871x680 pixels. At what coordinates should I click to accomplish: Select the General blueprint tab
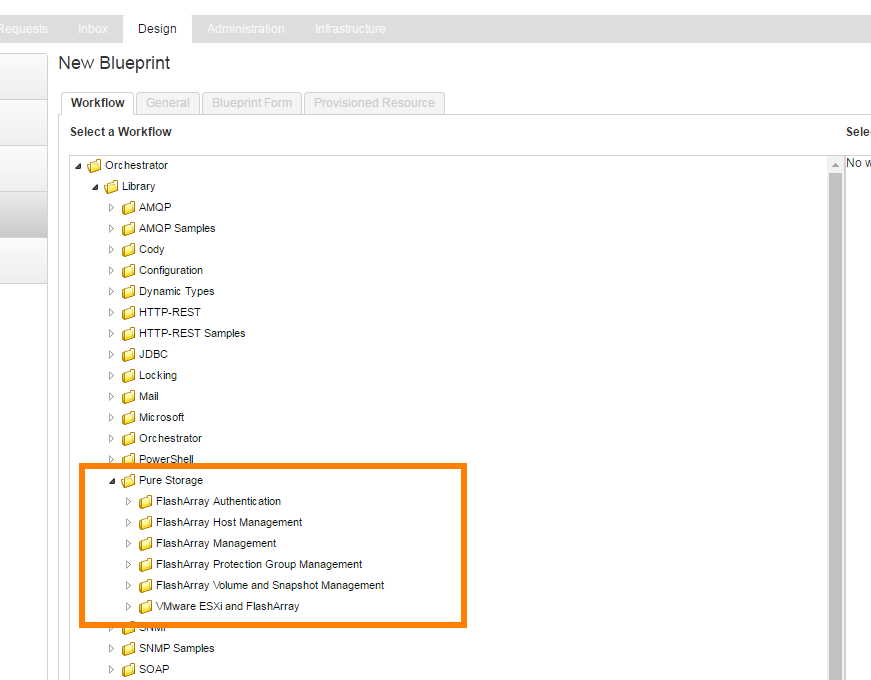[x=168, y=103]
